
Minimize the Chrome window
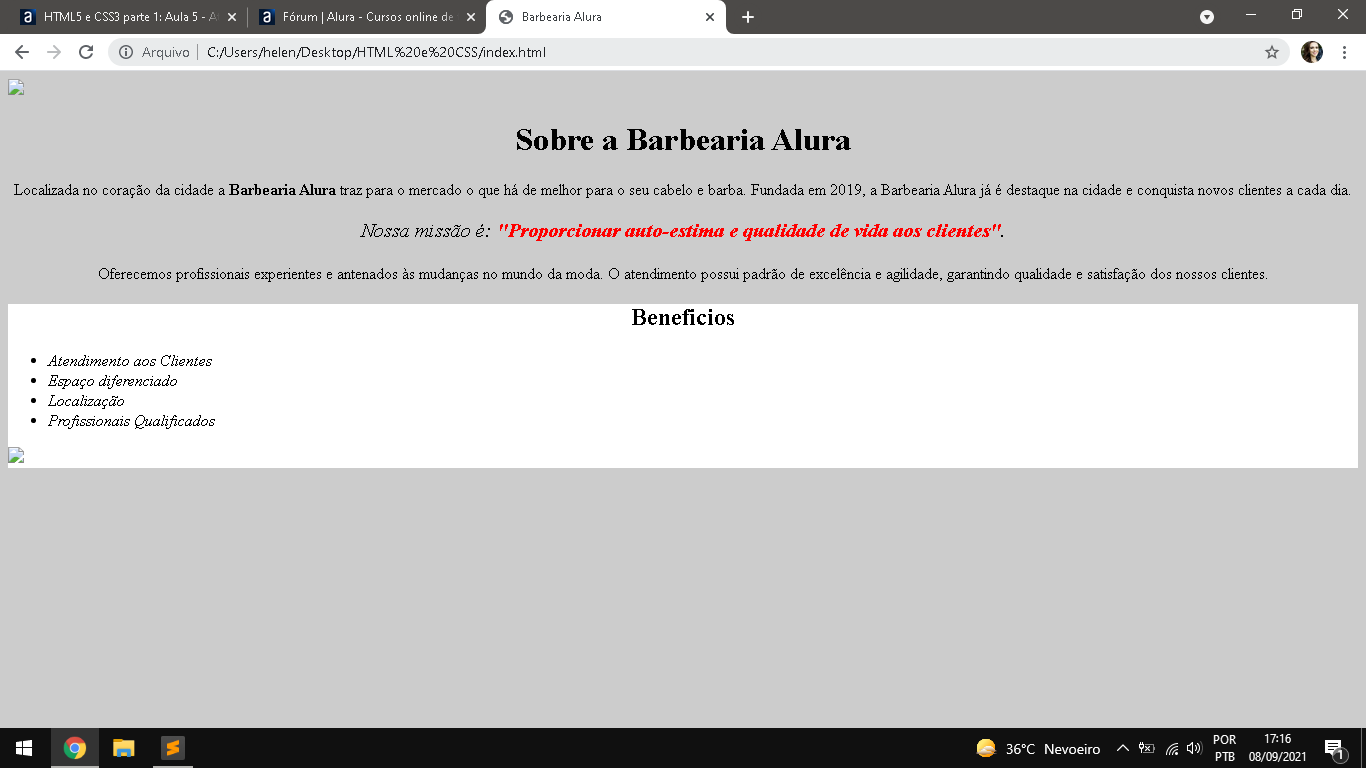pos(1251,15)
